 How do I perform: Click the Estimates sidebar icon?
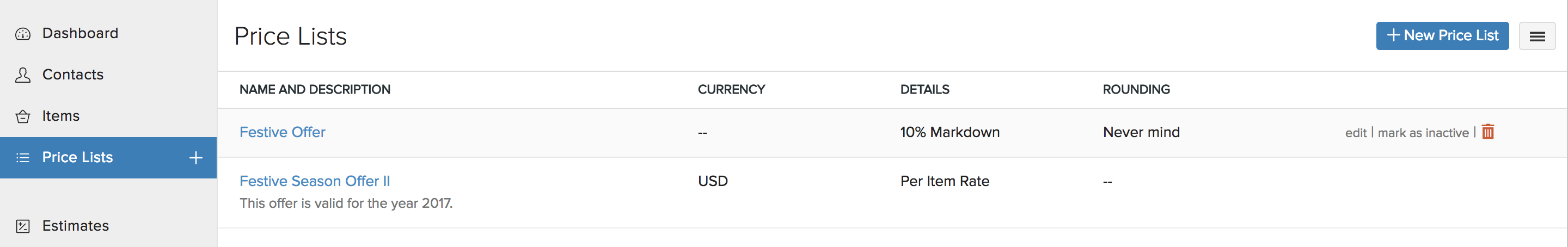(23, 226)
